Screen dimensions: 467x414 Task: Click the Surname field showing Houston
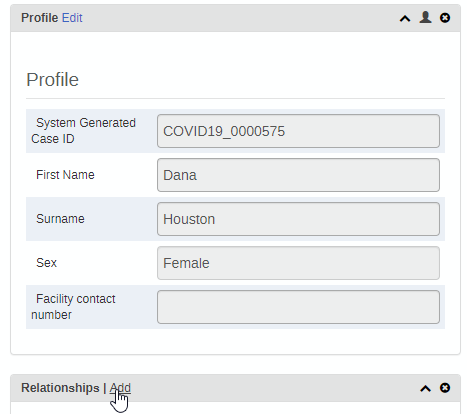[298, 219]
